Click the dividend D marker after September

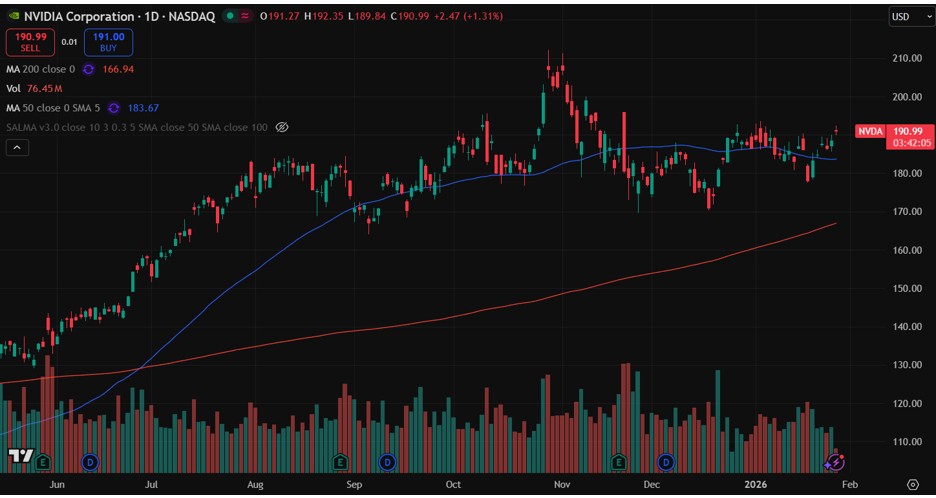[387, 462]
